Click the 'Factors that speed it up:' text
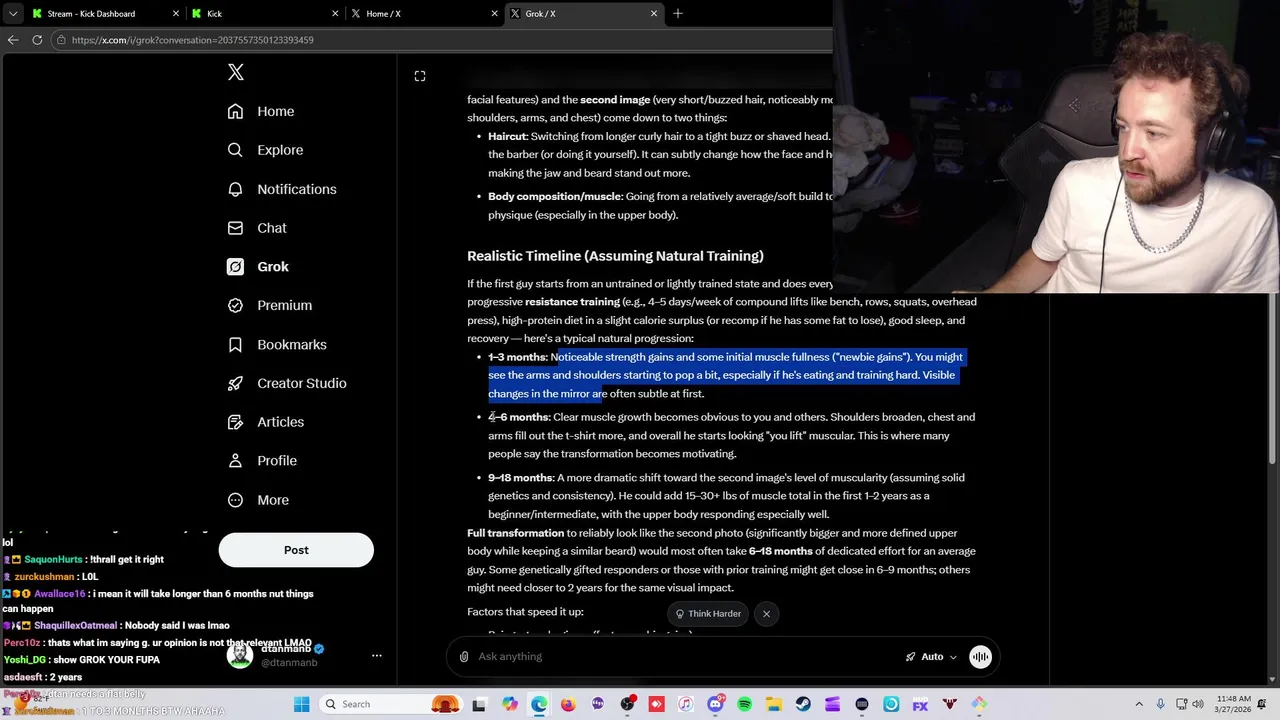This screenshot has height=720, width=1280. (x=525, y=612)
